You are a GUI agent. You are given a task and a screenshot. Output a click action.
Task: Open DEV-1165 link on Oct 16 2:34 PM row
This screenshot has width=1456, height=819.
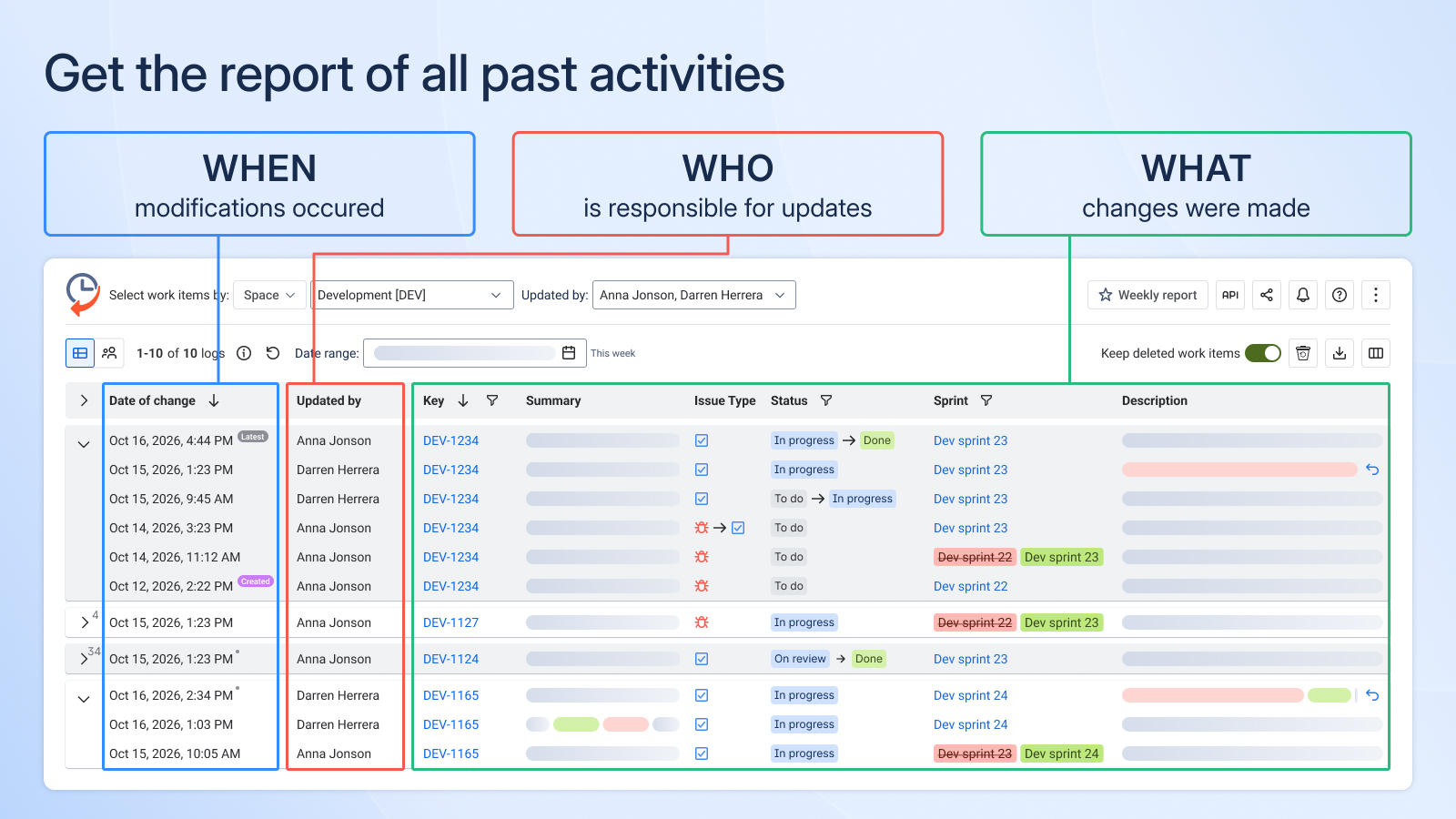(x=450, y=695)
